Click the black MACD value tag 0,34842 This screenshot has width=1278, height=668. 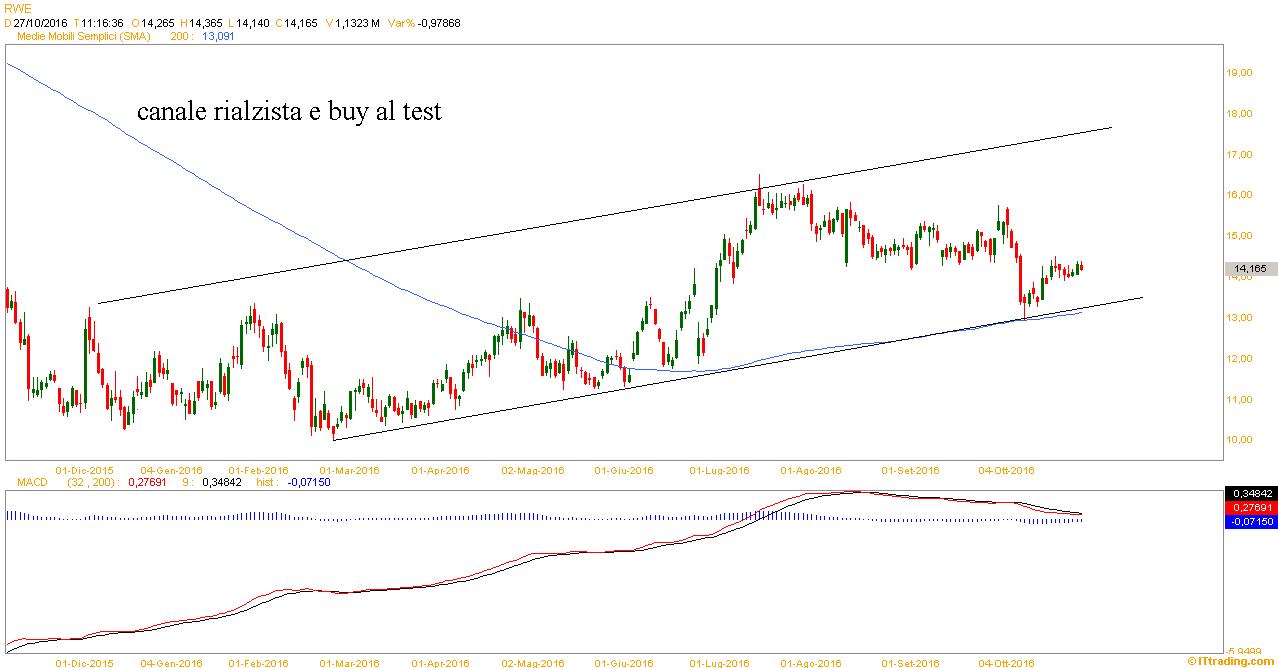pos(1250,494)
